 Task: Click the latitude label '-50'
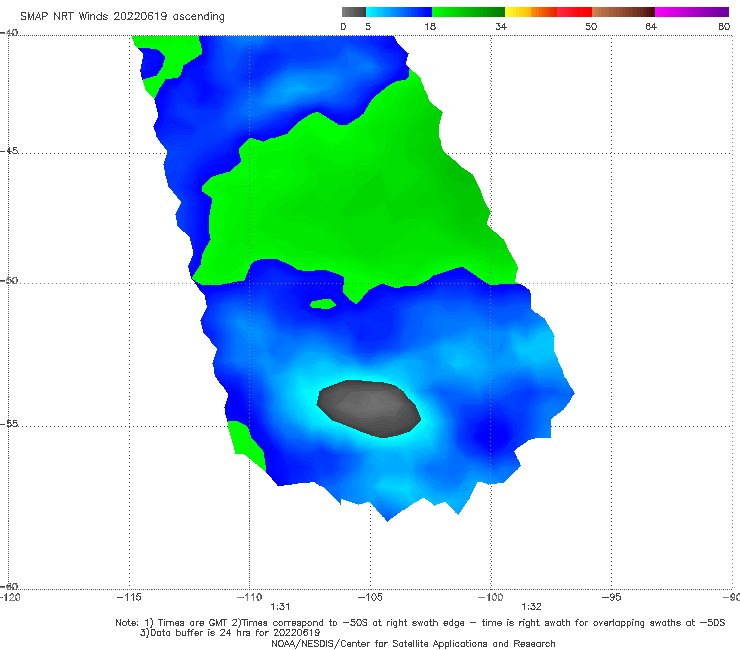9,281
